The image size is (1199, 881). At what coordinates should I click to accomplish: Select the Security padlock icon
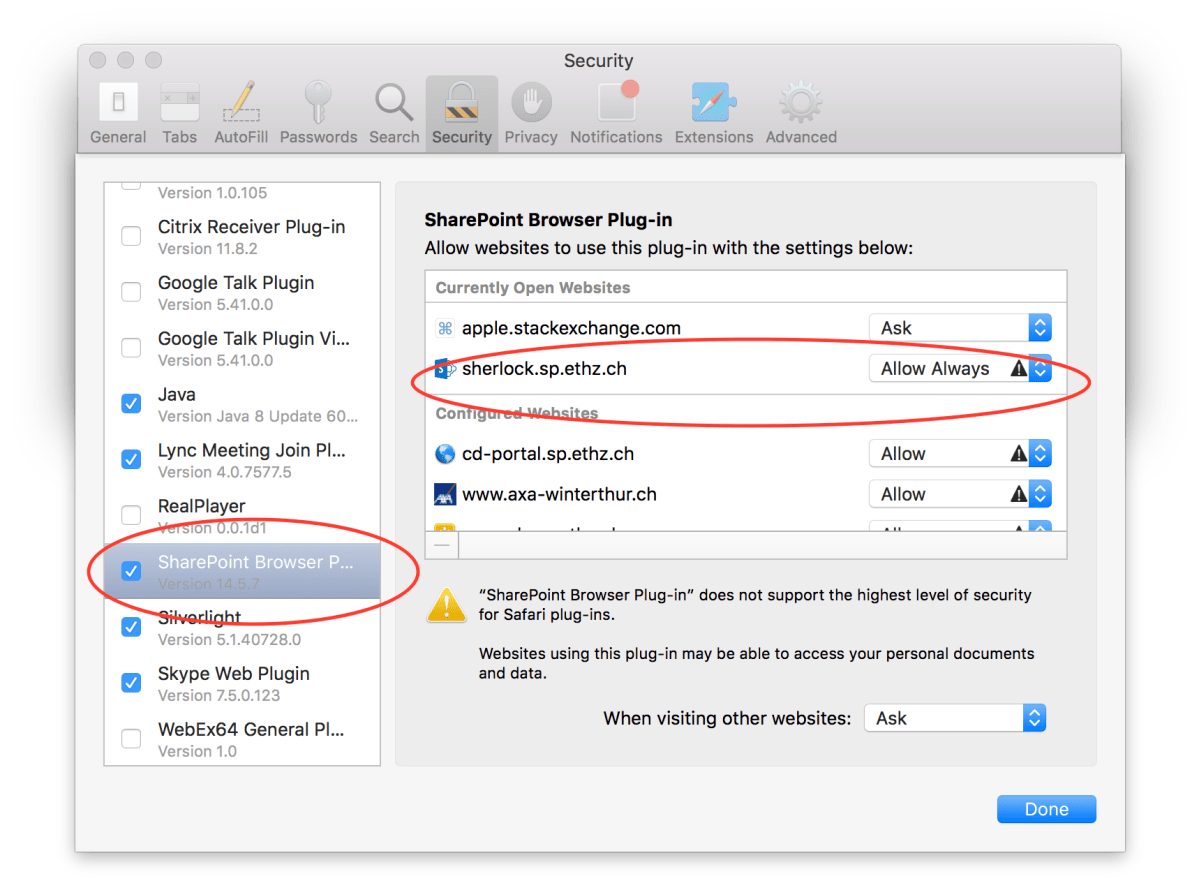click(x=462, y=102)
